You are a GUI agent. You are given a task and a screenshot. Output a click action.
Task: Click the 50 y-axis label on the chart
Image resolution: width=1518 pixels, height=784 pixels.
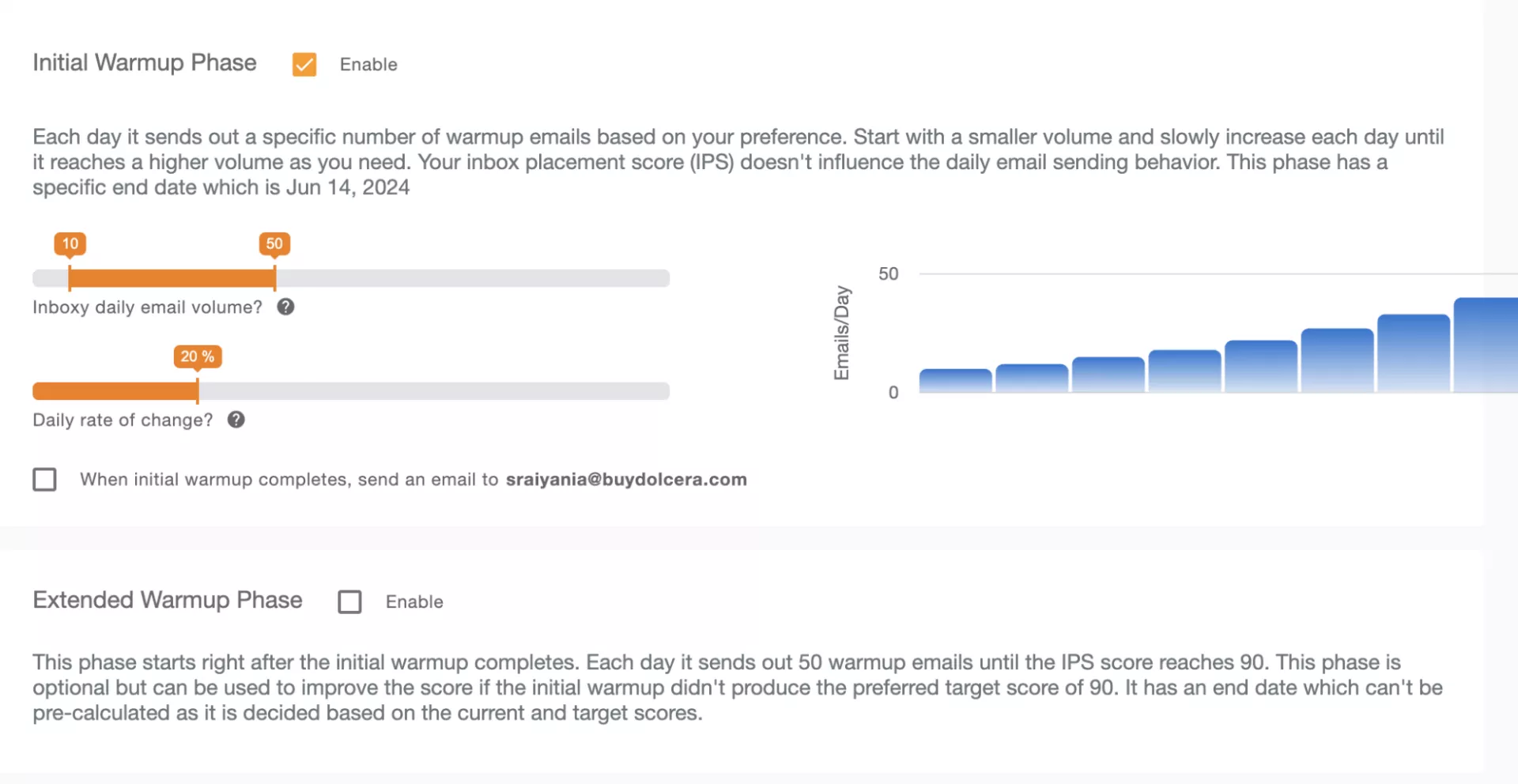(x=889, y=274)
